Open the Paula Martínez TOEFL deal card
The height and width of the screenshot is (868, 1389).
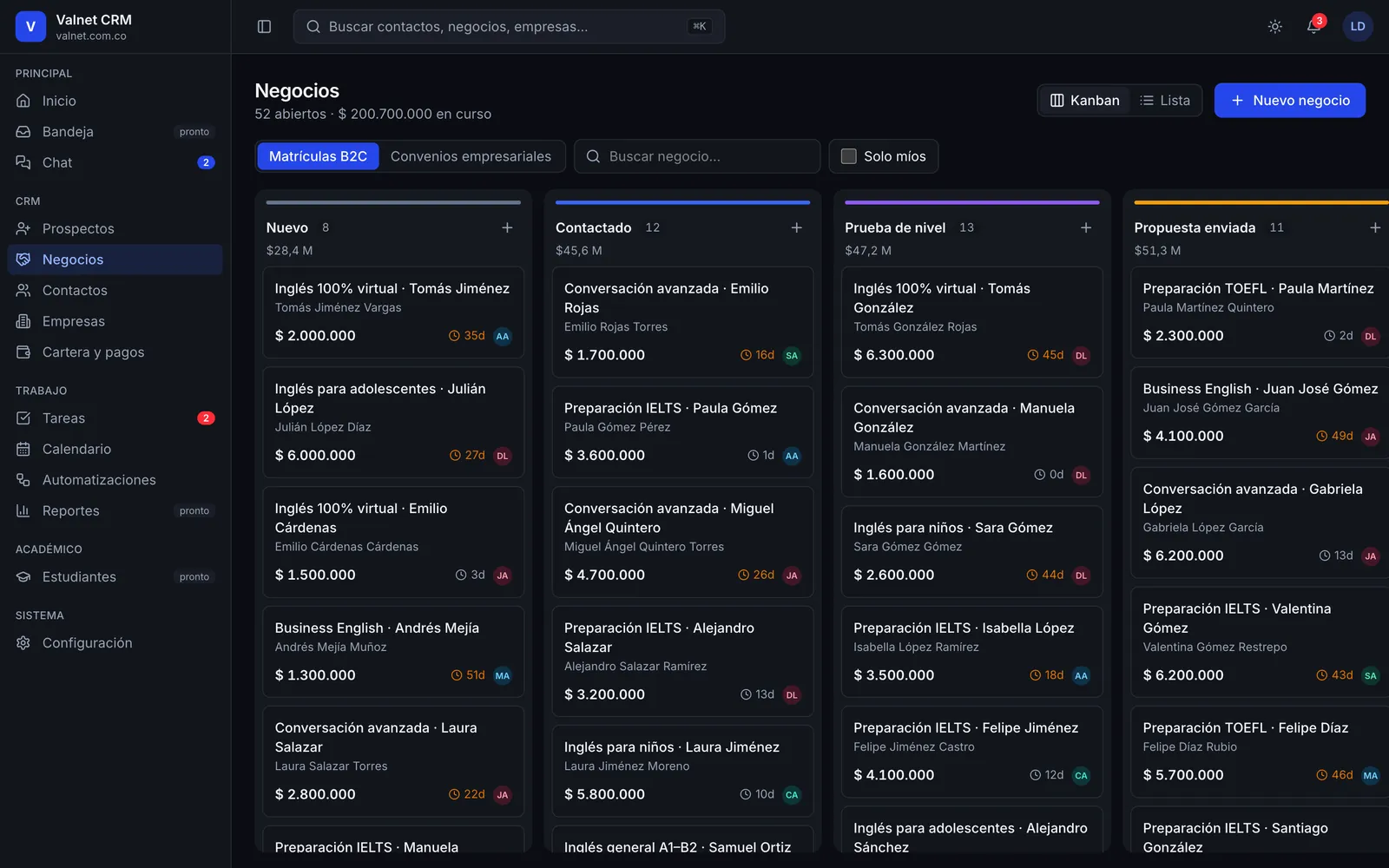point(1260,312)
